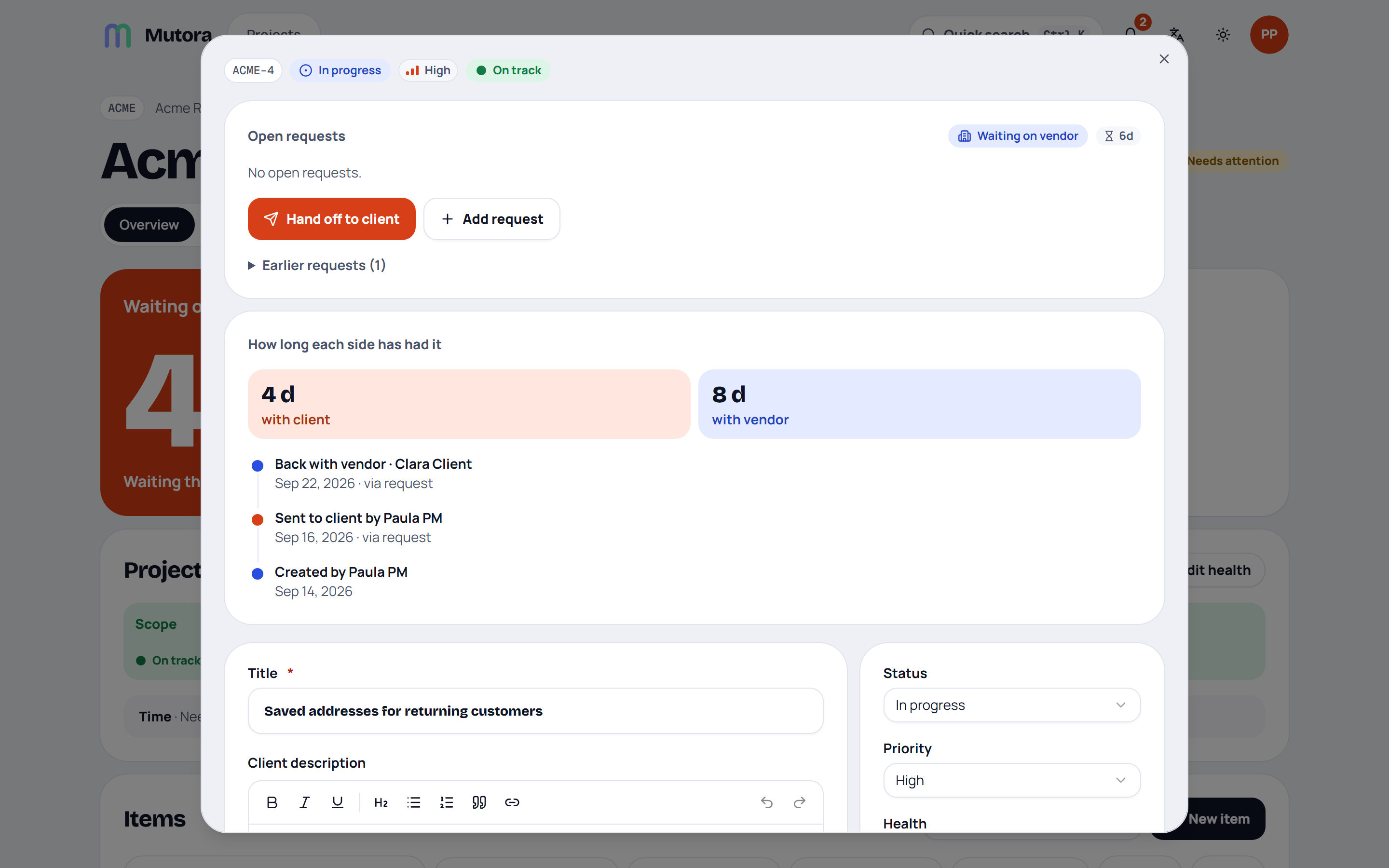
Task: Toggle bold formatting in description editor
Action: (x=272, y=802)
